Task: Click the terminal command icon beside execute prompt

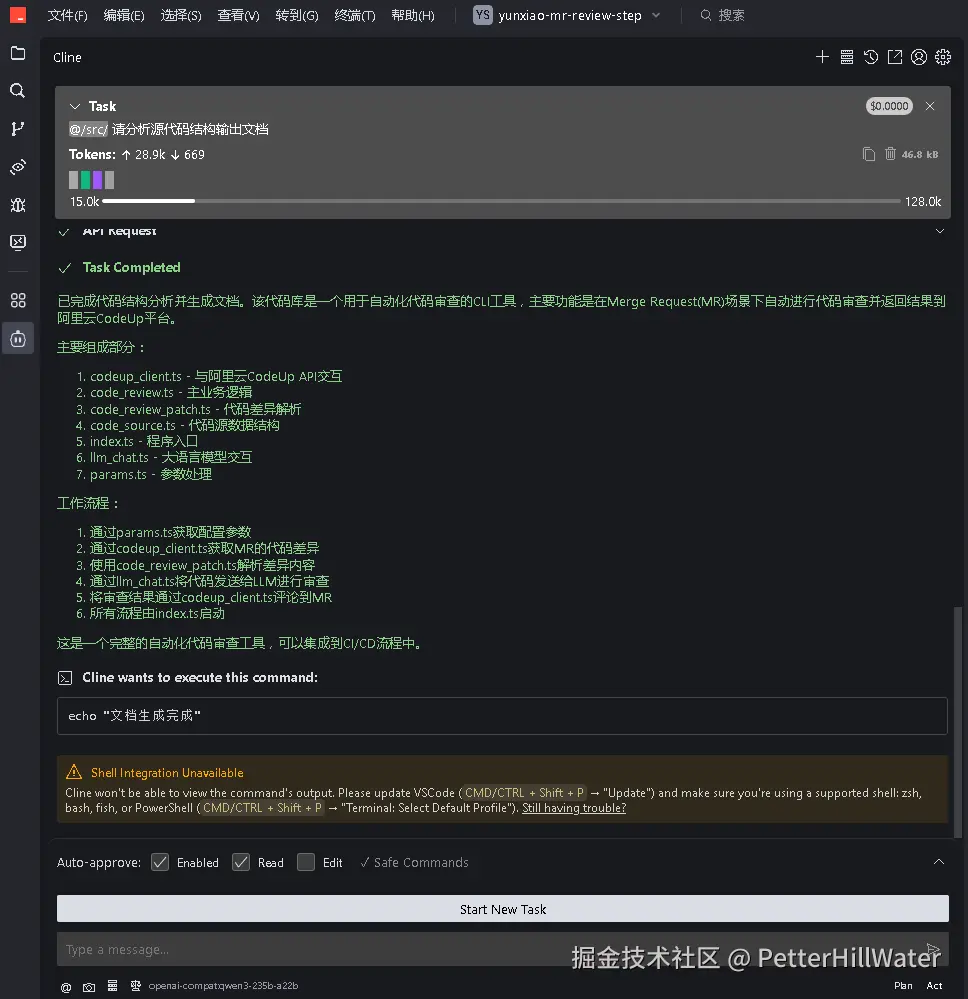Action: coord(65,678)
